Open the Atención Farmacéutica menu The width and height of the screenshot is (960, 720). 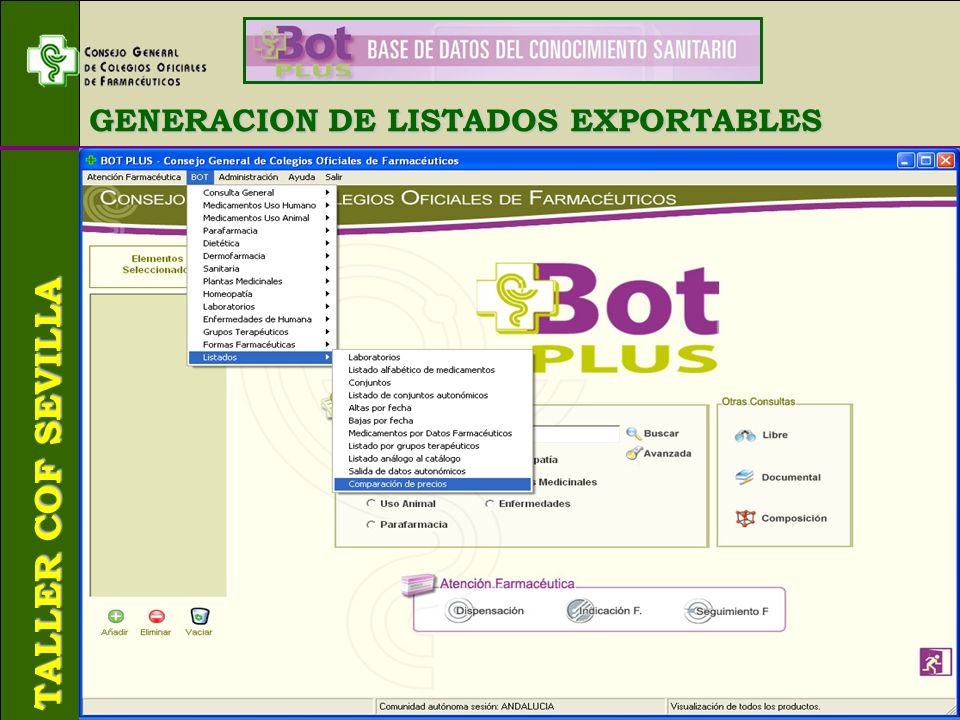pyautogui.click(x=134, y=177)
